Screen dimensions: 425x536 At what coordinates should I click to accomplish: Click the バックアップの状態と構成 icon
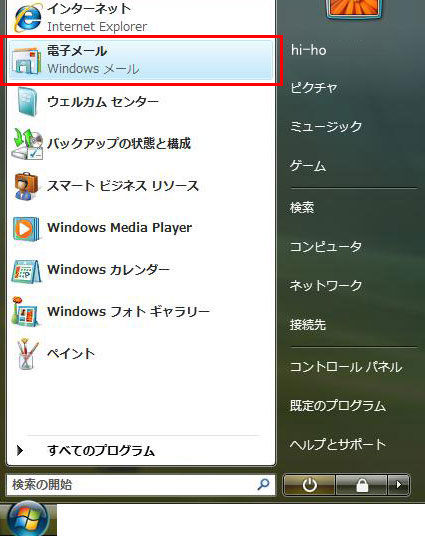click(x=27, y=144)
